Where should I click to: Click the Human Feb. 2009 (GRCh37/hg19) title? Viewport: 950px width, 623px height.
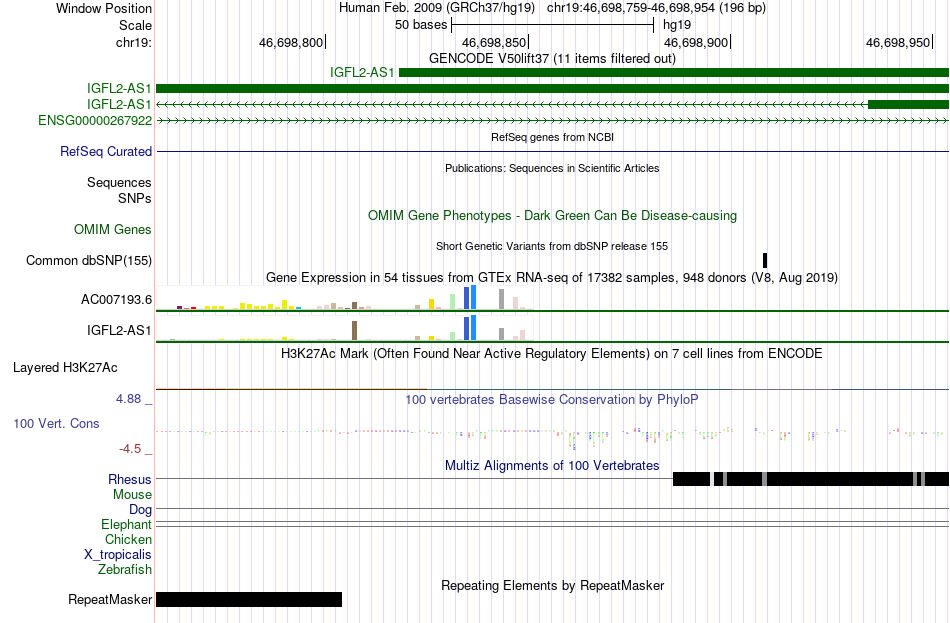[437, 8]
